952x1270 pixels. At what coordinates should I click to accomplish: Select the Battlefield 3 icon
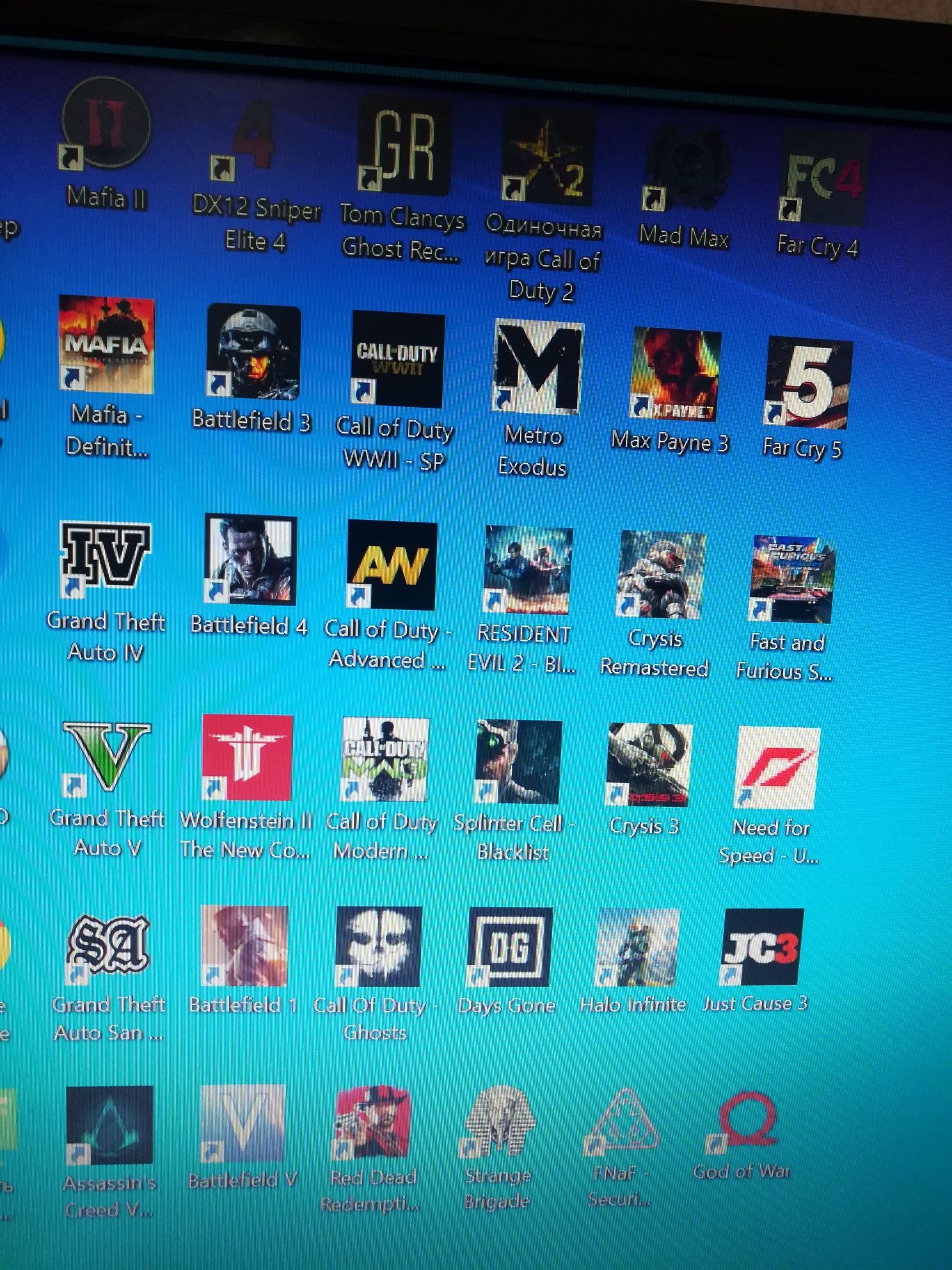click(x=253, y=352)
